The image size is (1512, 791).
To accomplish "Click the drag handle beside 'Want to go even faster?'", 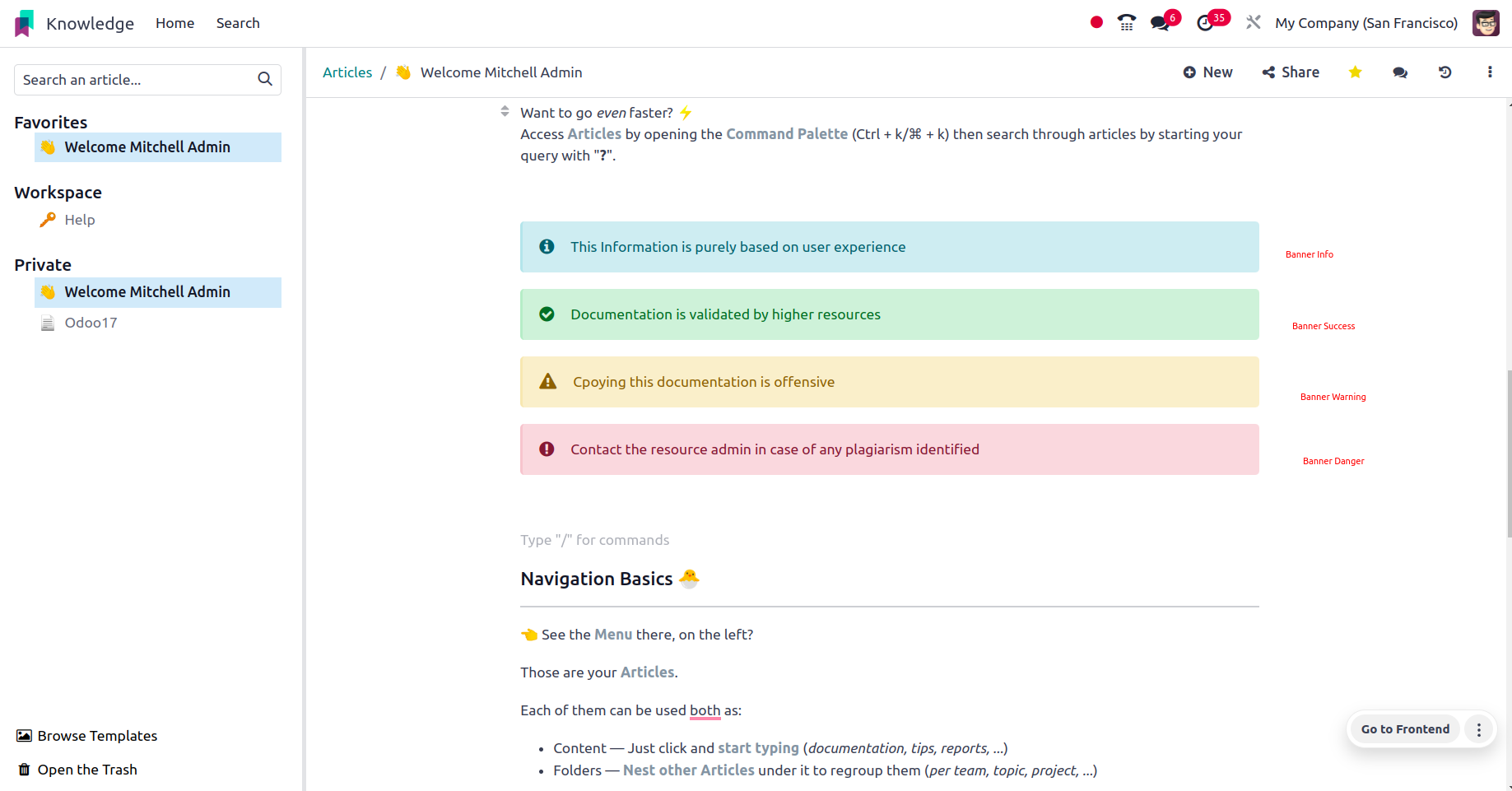I will coord(505,111).
